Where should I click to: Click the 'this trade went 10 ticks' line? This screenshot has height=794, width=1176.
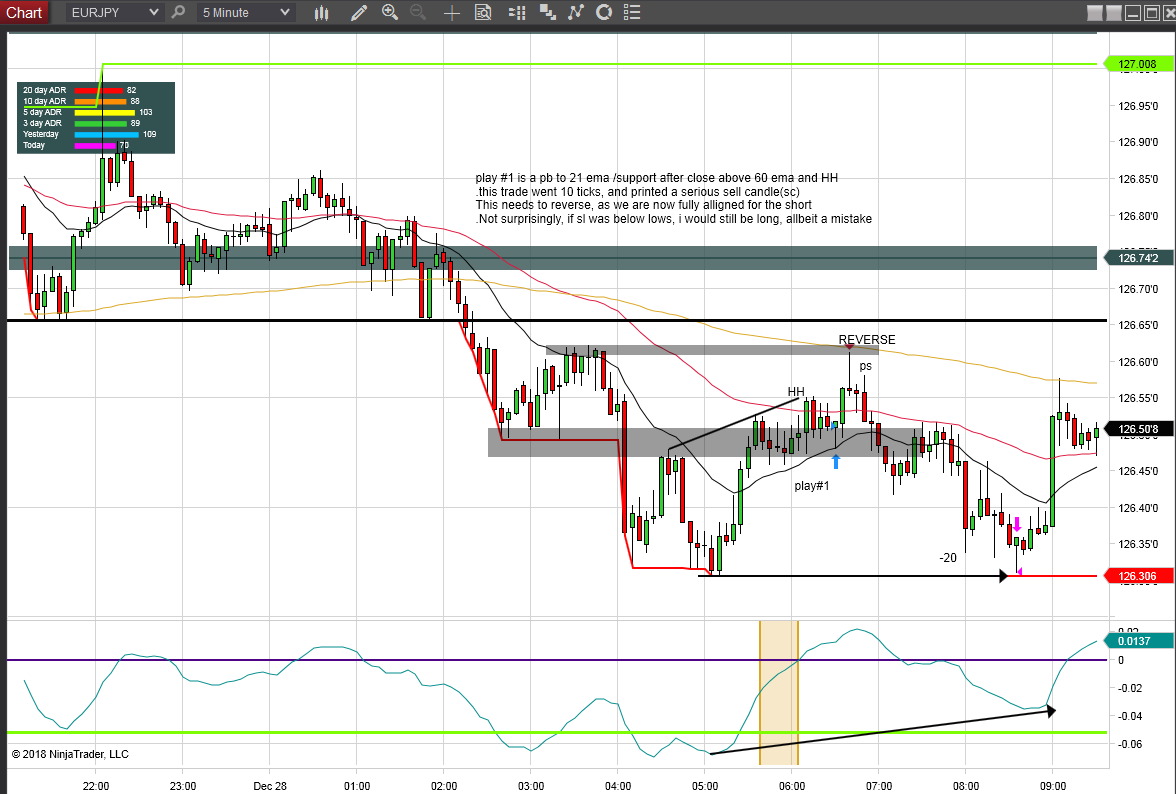click(638, 191)
